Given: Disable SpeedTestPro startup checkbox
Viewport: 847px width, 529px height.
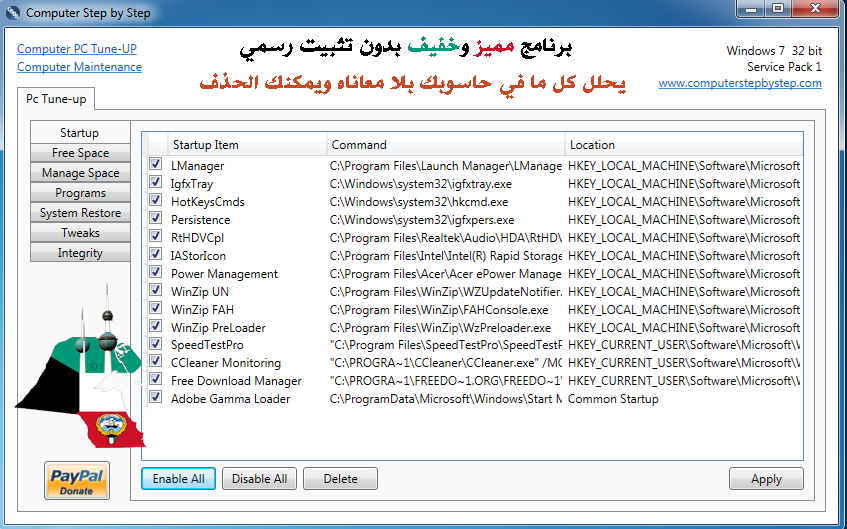Looking at the screenshot, I should 156,344.
